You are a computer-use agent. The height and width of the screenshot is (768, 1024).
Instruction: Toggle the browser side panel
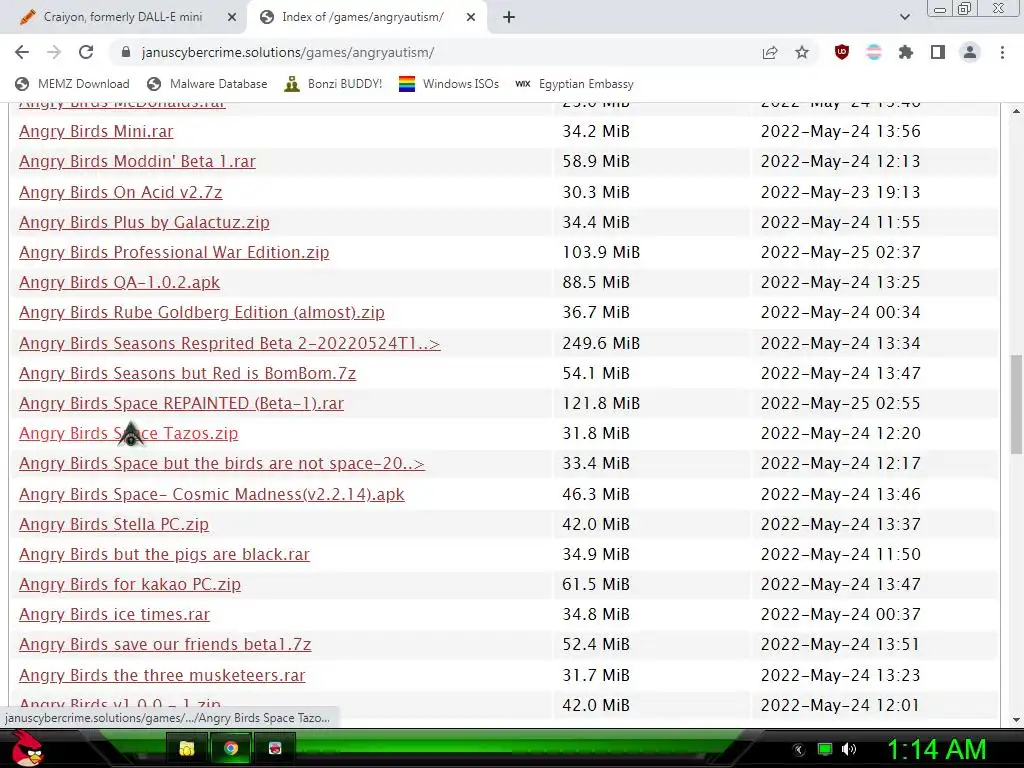938,52
